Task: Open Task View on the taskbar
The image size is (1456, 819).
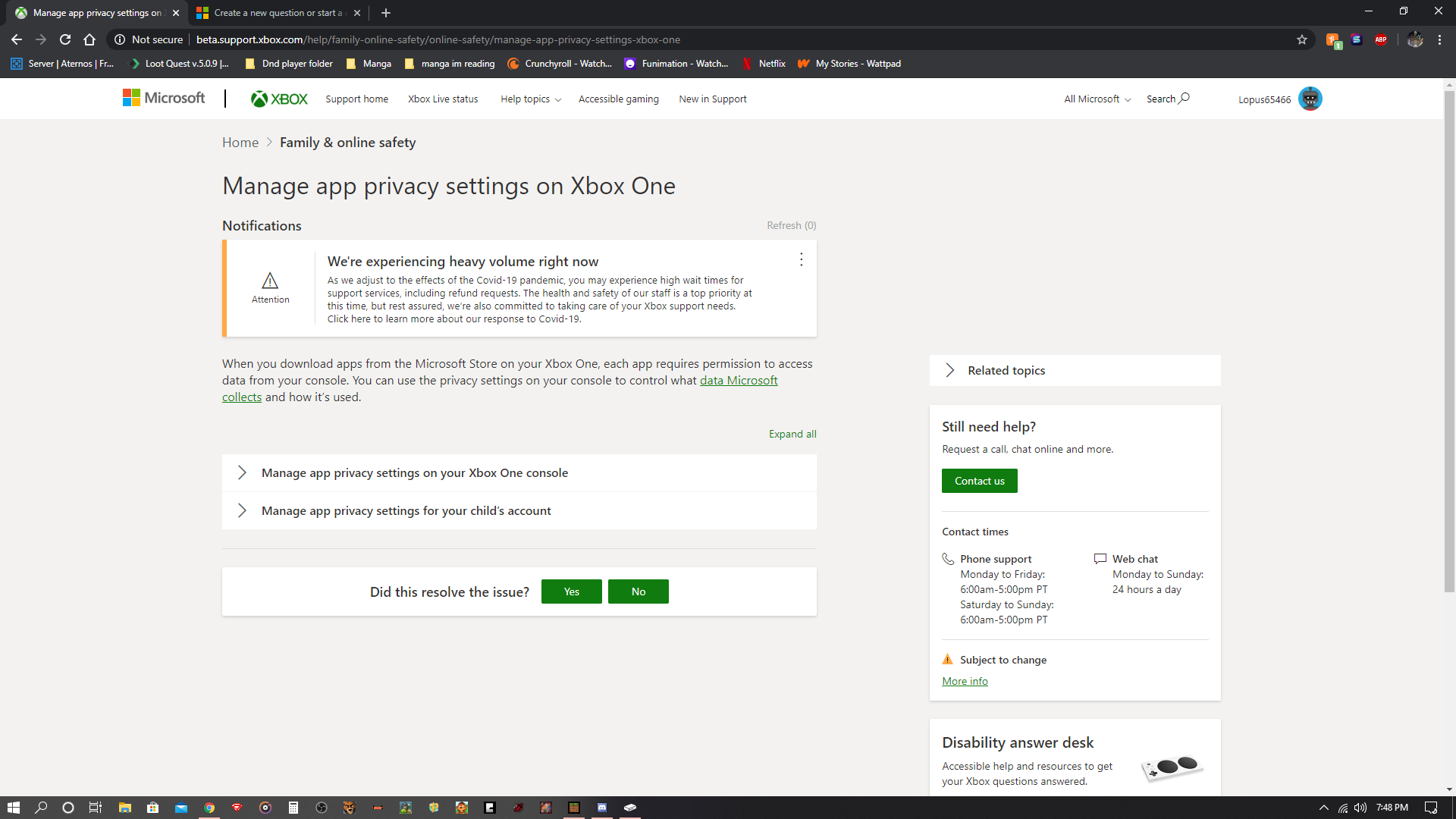Action: coord(95,808)
